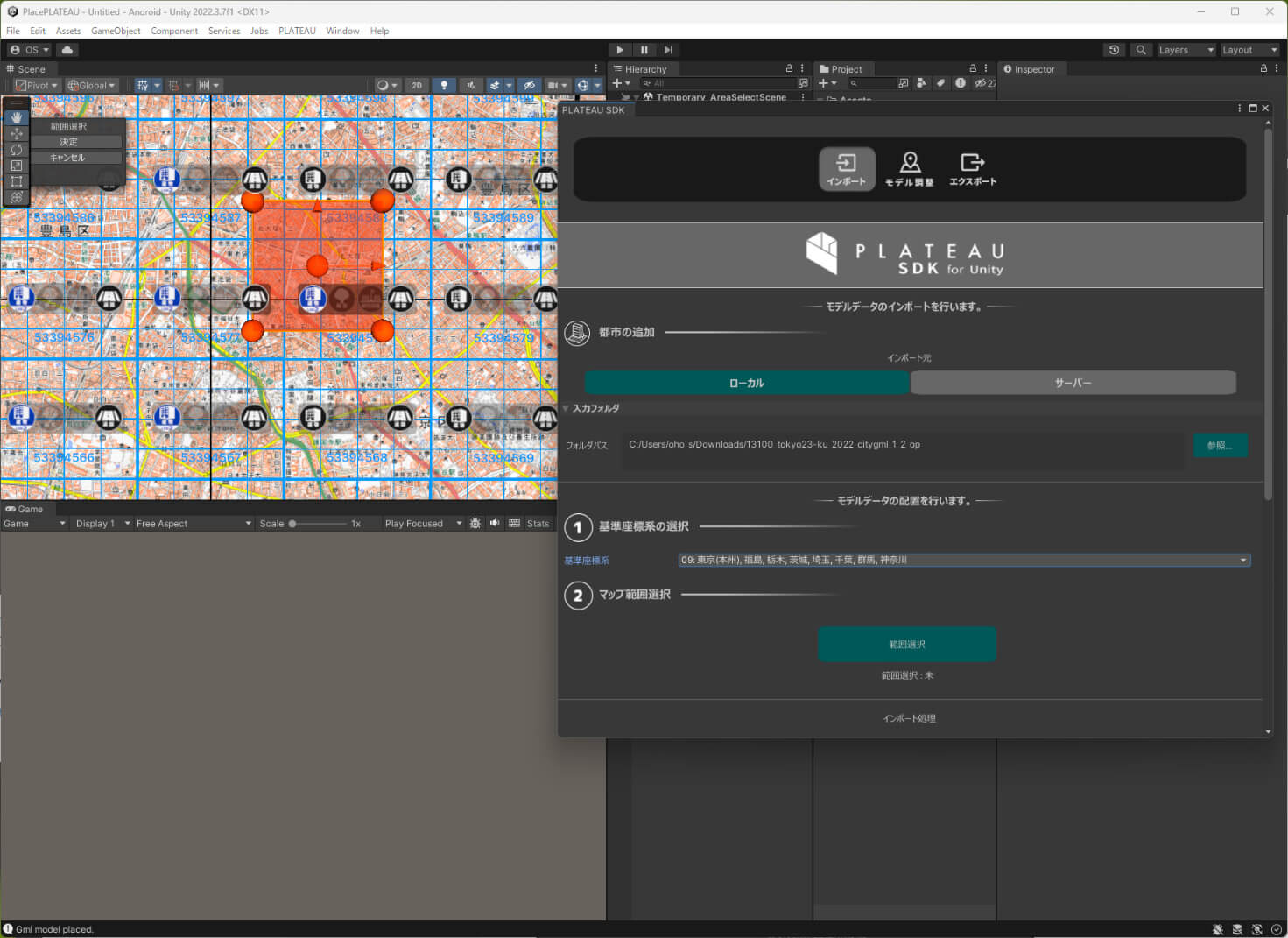Screen dimensions: 1288x938
Task: Toggle Project hidden packages eye count
Action: pyautogui.click(x=985, y=83)
